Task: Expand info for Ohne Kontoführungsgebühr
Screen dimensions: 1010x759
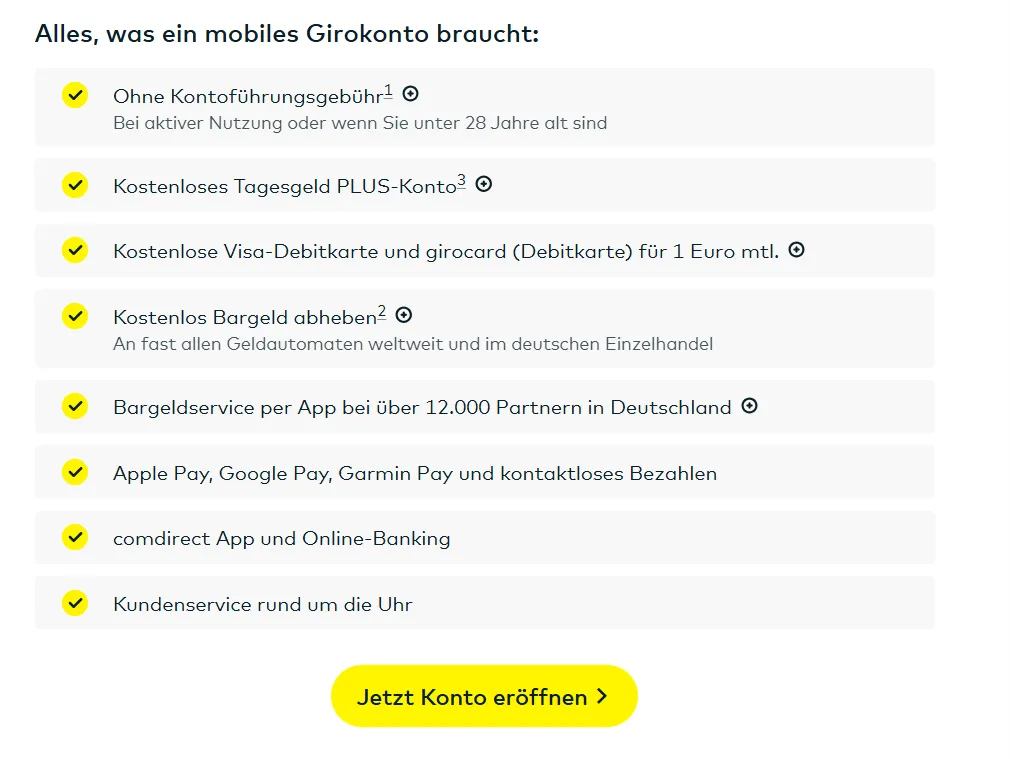Action: point(410,94)
